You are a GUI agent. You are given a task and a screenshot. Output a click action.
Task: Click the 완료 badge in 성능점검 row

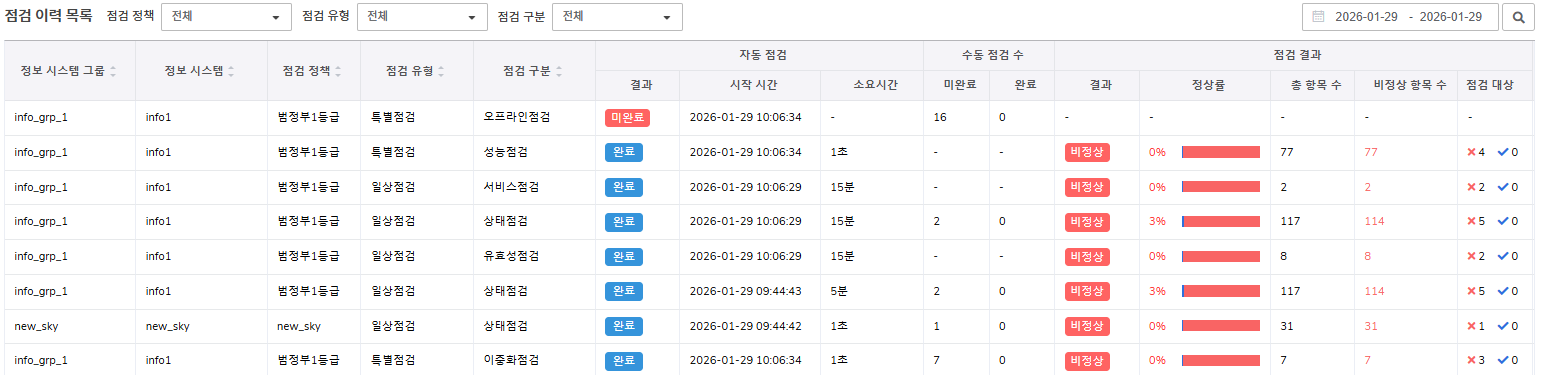point(624,152)
